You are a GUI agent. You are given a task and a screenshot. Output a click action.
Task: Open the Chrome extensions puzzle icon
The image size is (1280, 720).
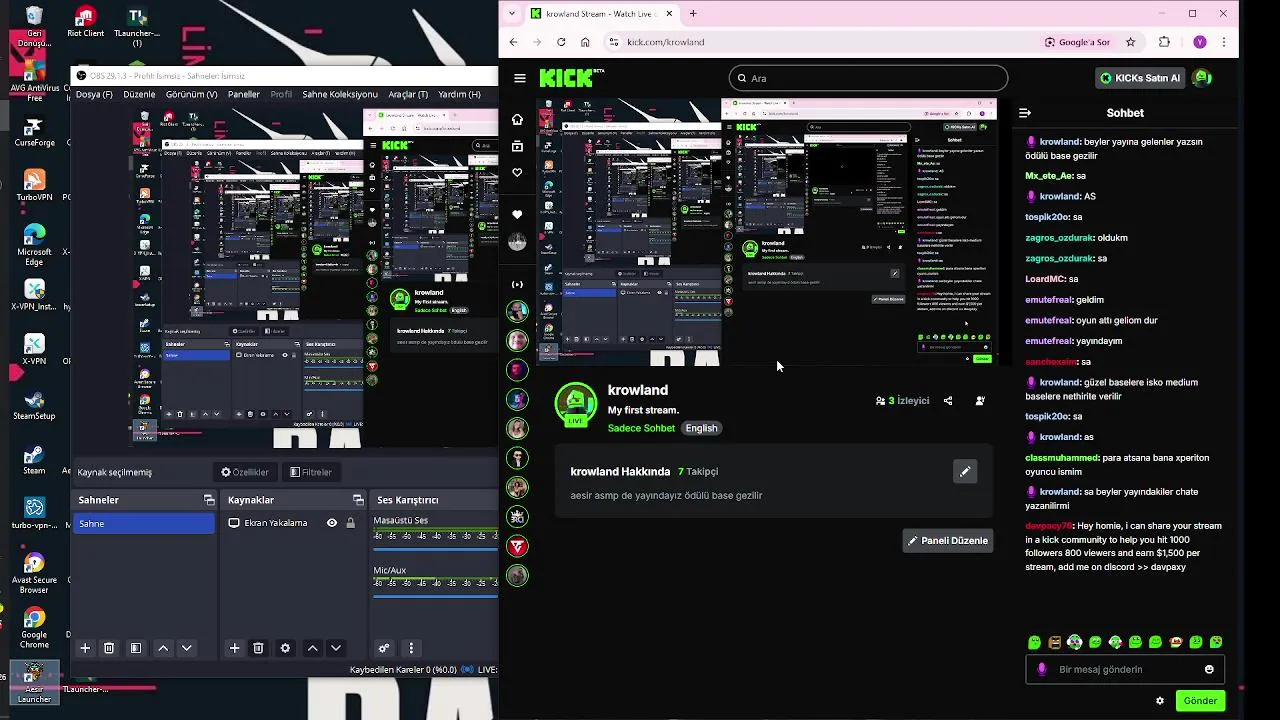[1164, 42]
